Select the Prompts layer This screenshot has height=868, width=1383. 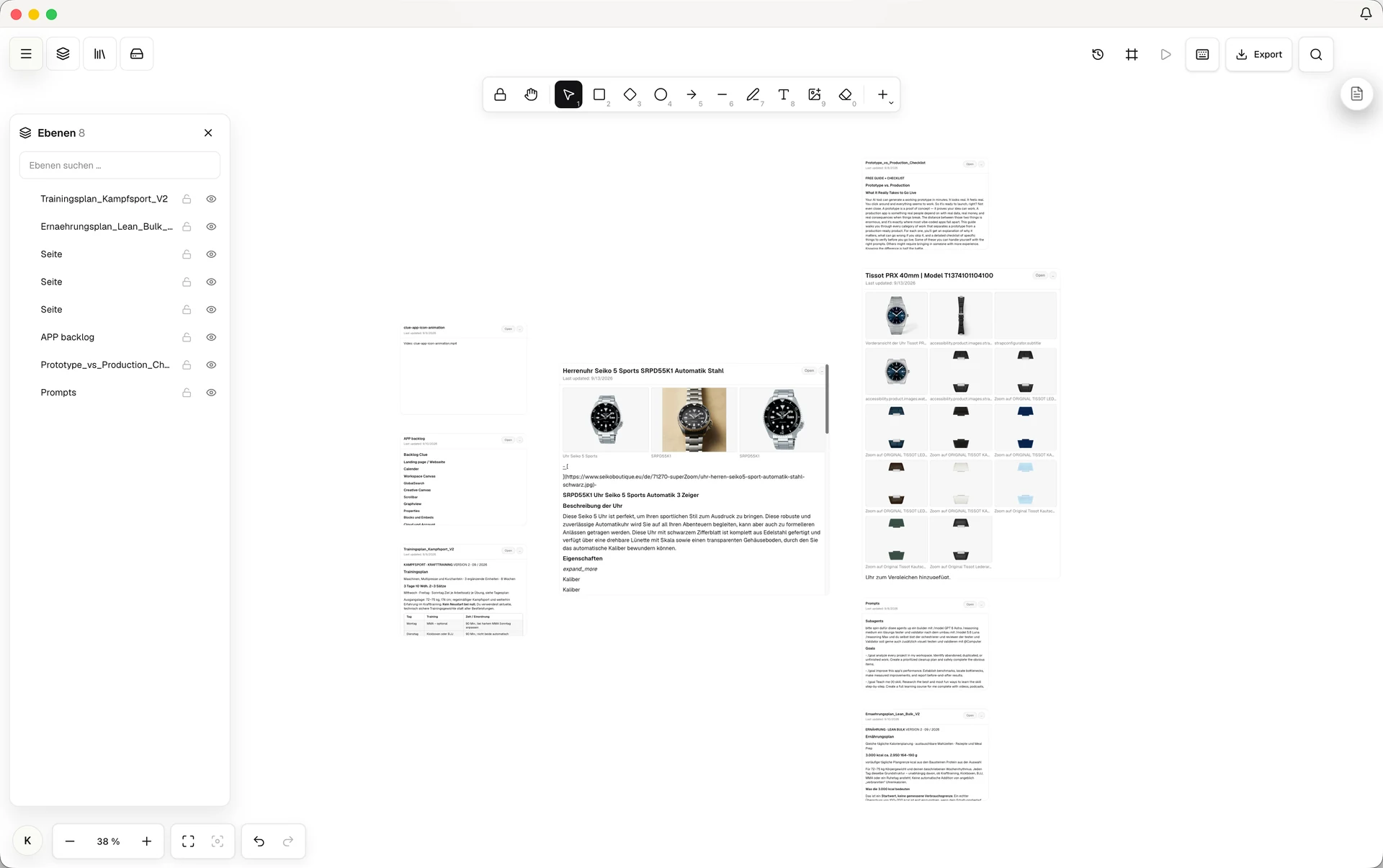(x=58, y=393)
